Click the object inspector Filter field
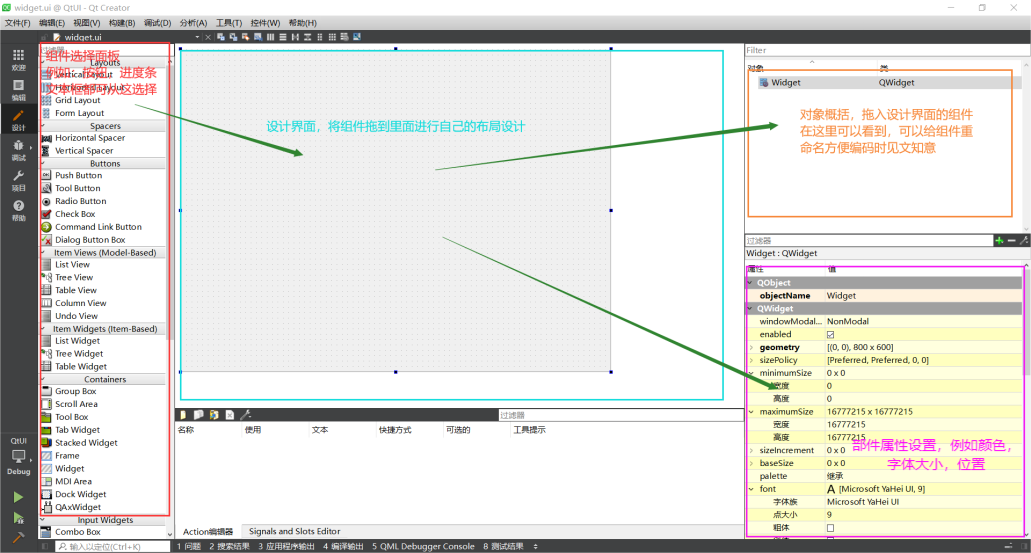The image size is (1031, 553). [886, 50]
